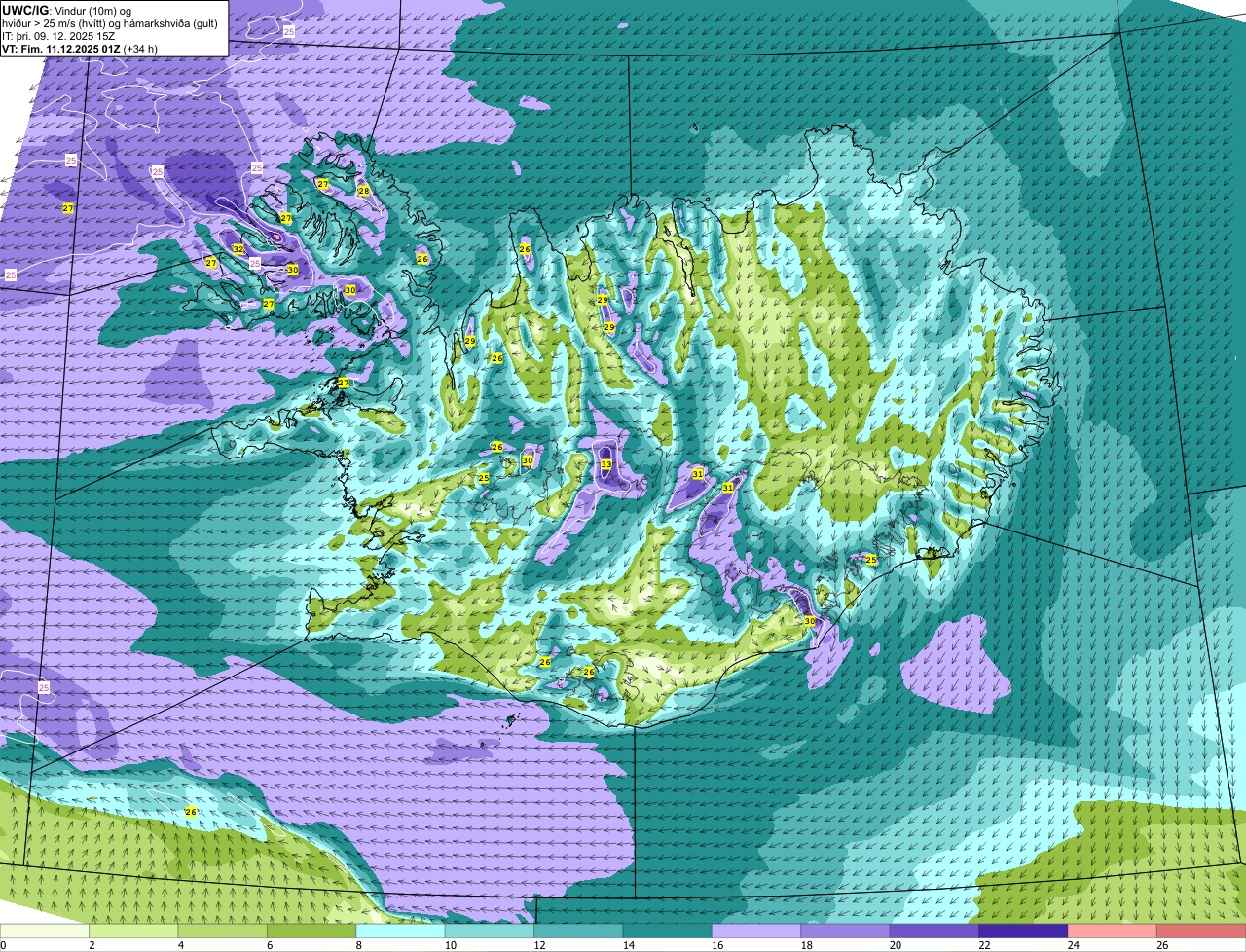This screenshot has width=1246, height=952.
Task: Click the legend scale value "2"
Action: coord(91,945)
